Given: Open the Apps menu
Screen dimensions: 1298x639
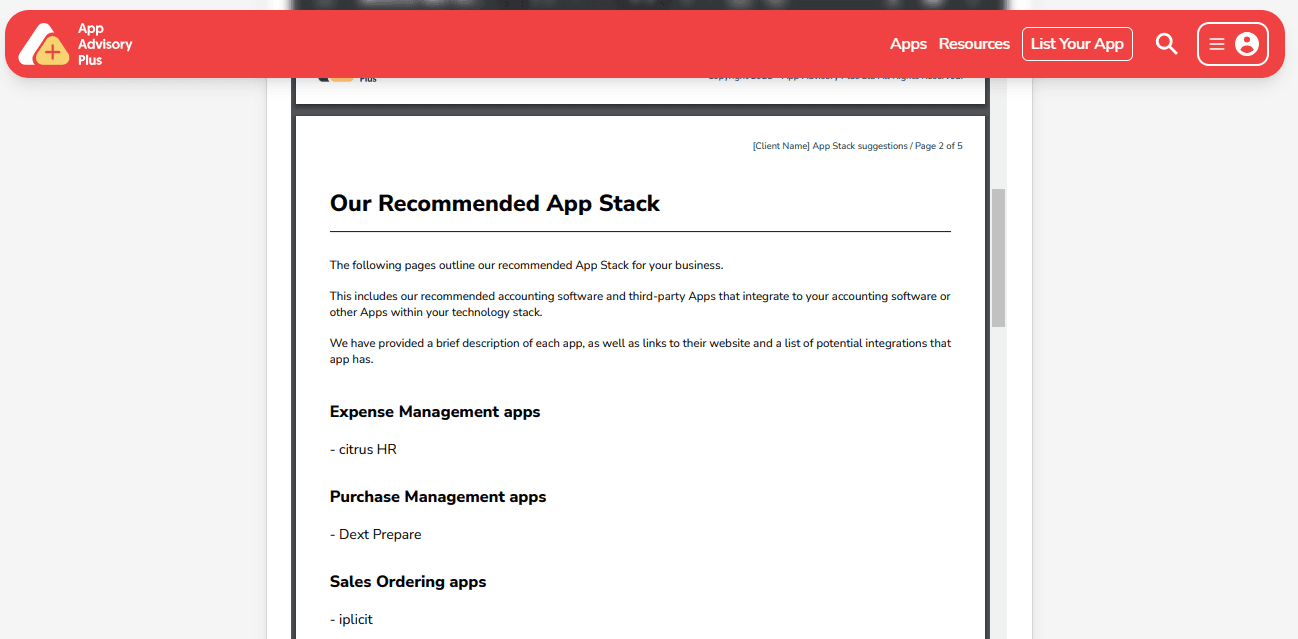Looking at the screenshot, I should (908, 44).
